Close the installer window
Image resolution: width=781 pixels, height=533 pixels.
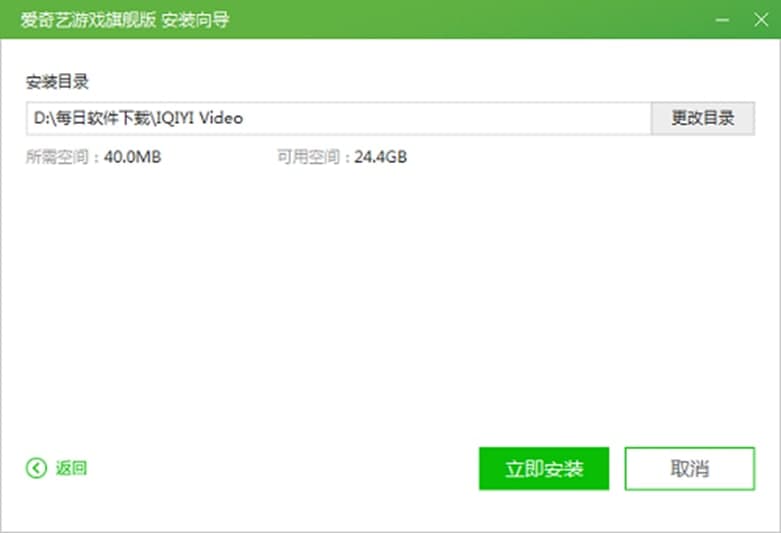761,20
